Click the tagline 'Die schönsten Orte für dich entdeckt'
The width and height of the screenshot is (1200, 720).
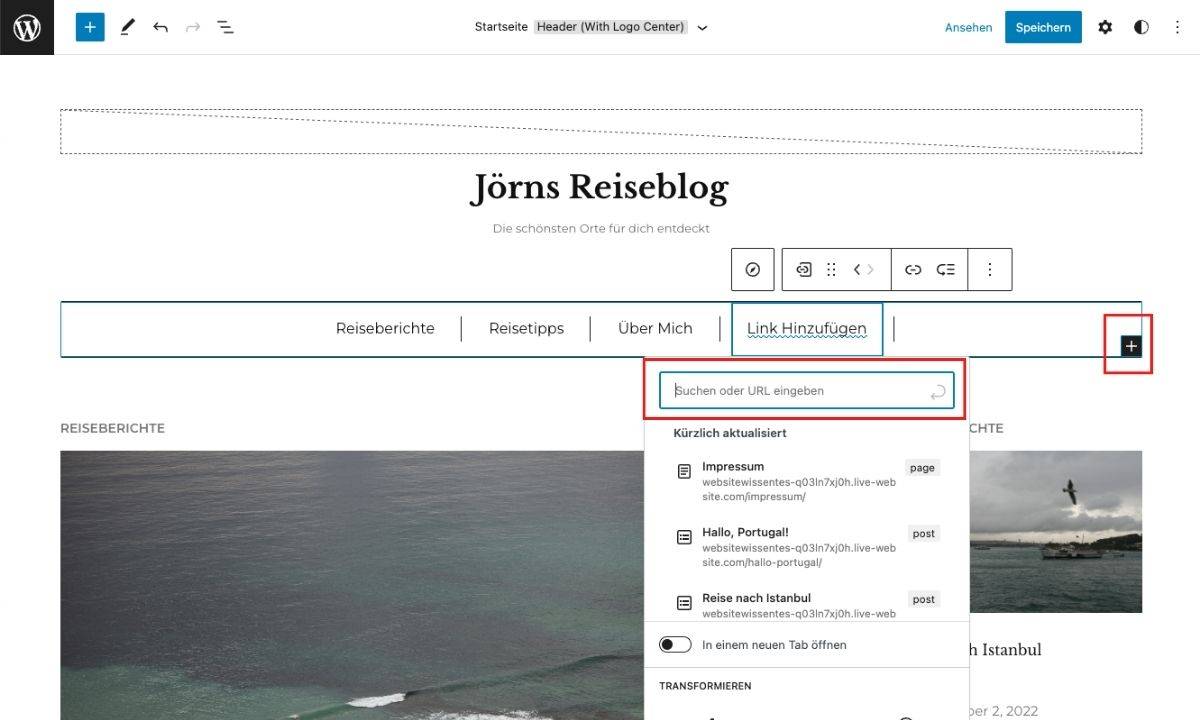(x=601, y=228)
